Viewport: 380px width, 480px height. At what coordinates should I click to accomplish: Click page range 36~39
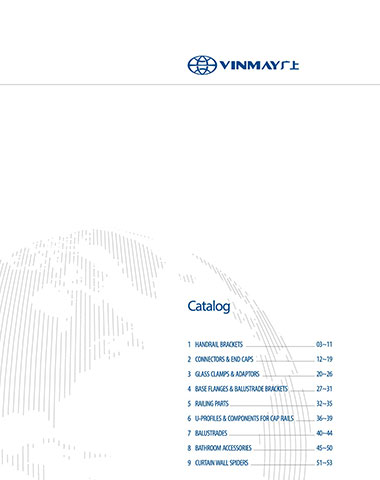(324, 418)
